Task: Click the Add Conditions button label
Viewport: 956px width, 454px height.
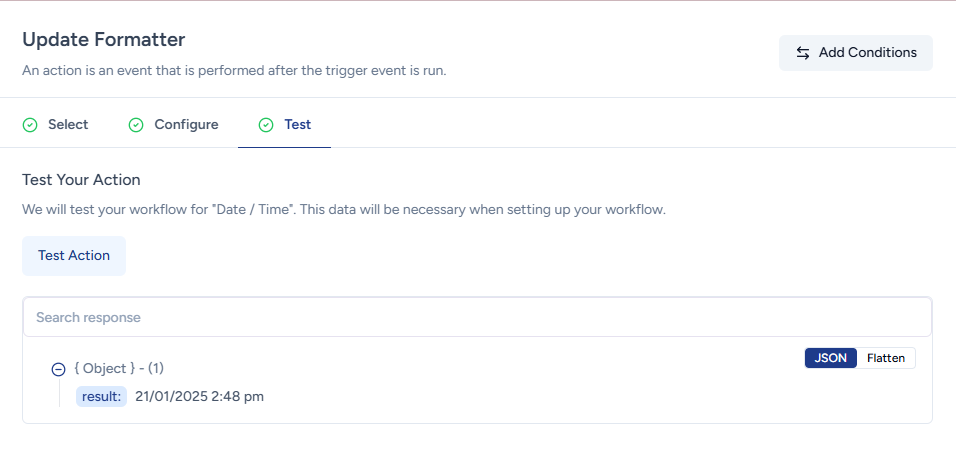Action: click(867, 53)
